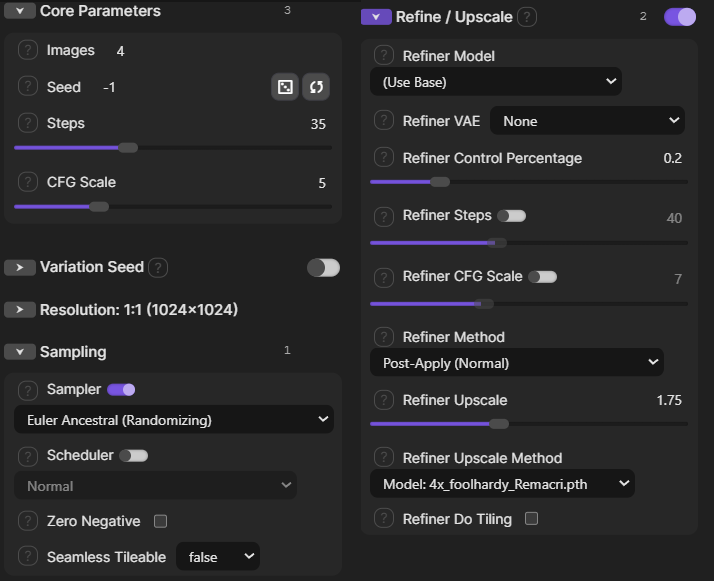The width and height of the screenshot is (714, 581).
Task: Disable the Refine / Upscale group toggle
Action: 680,17
